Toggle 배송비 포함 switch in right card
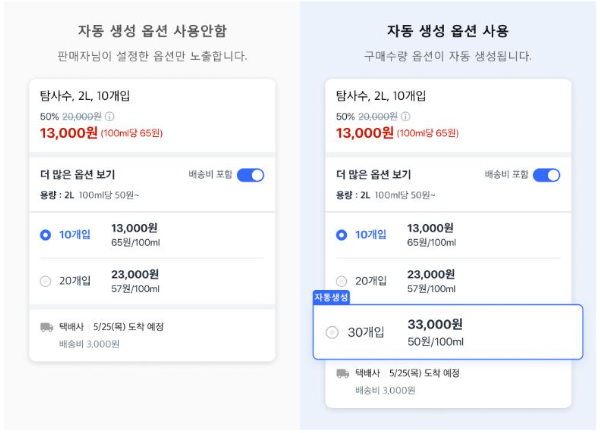Screen dimensions: 600x433 [546, 175]
